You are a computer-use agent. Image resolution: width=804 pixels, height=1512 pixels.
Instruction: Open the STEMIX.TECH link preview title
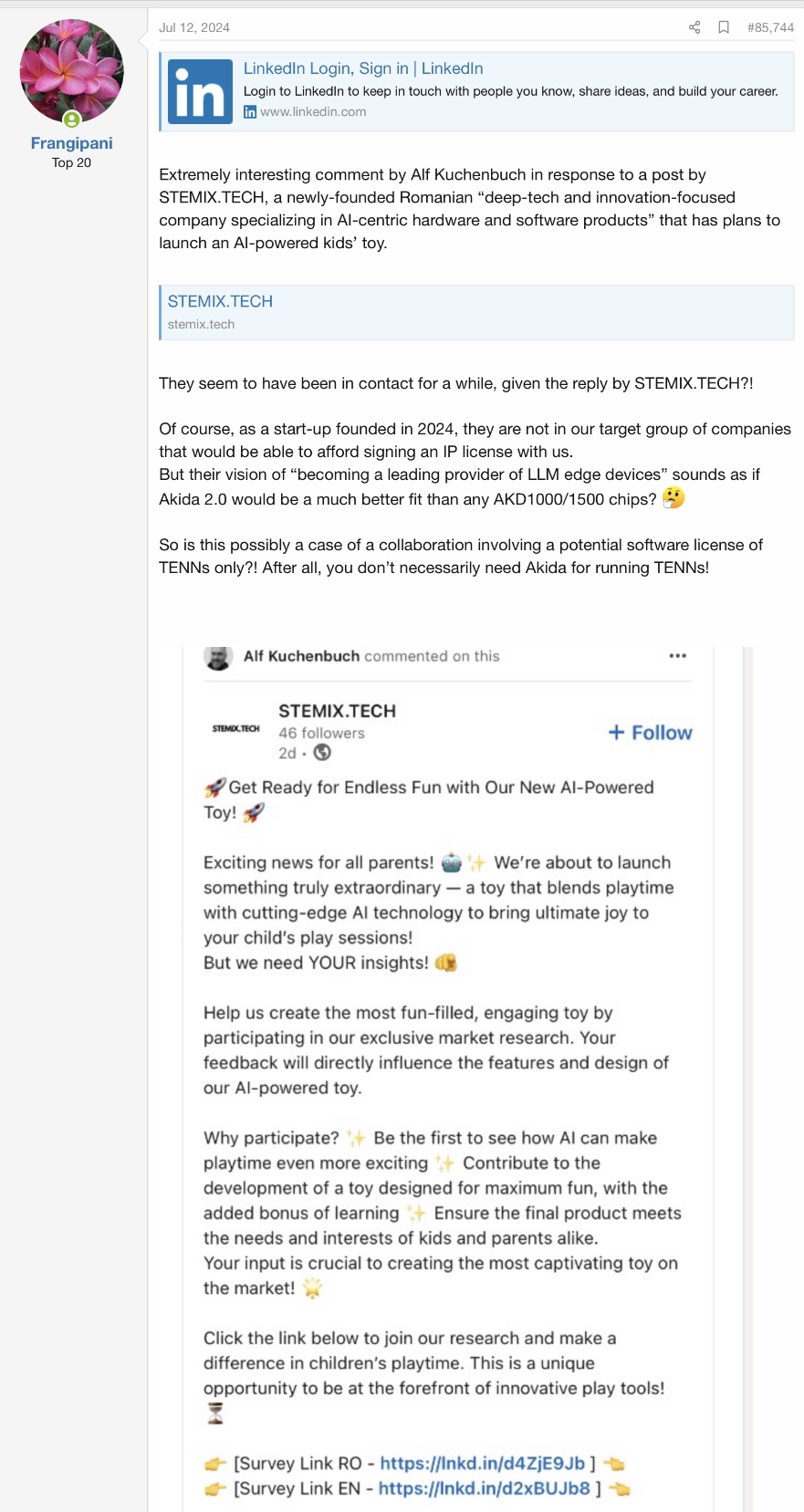(x=220, y=301)
